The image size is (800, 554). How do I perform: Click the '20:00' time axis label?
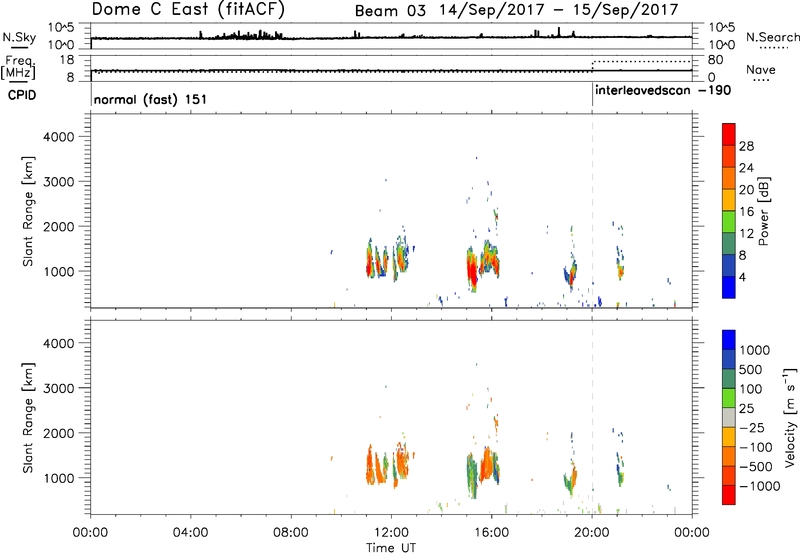click(591, 533)
